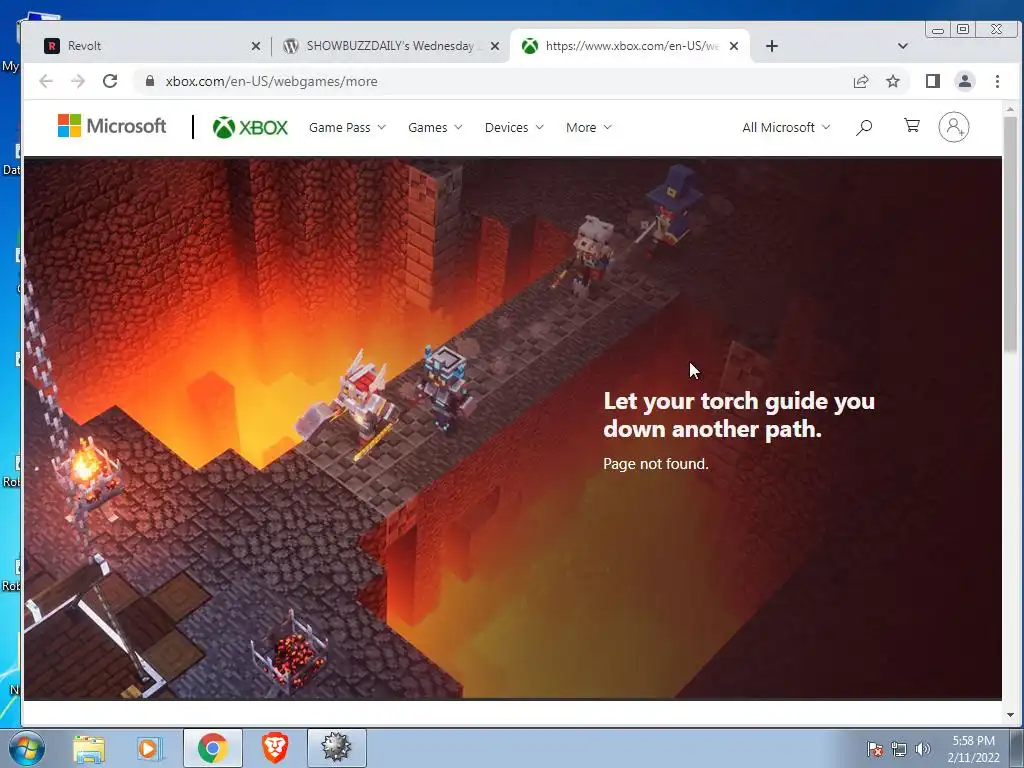1024x768 pixels.
Task: Restore down the Chrome window
Action: (x=963, y=29)
